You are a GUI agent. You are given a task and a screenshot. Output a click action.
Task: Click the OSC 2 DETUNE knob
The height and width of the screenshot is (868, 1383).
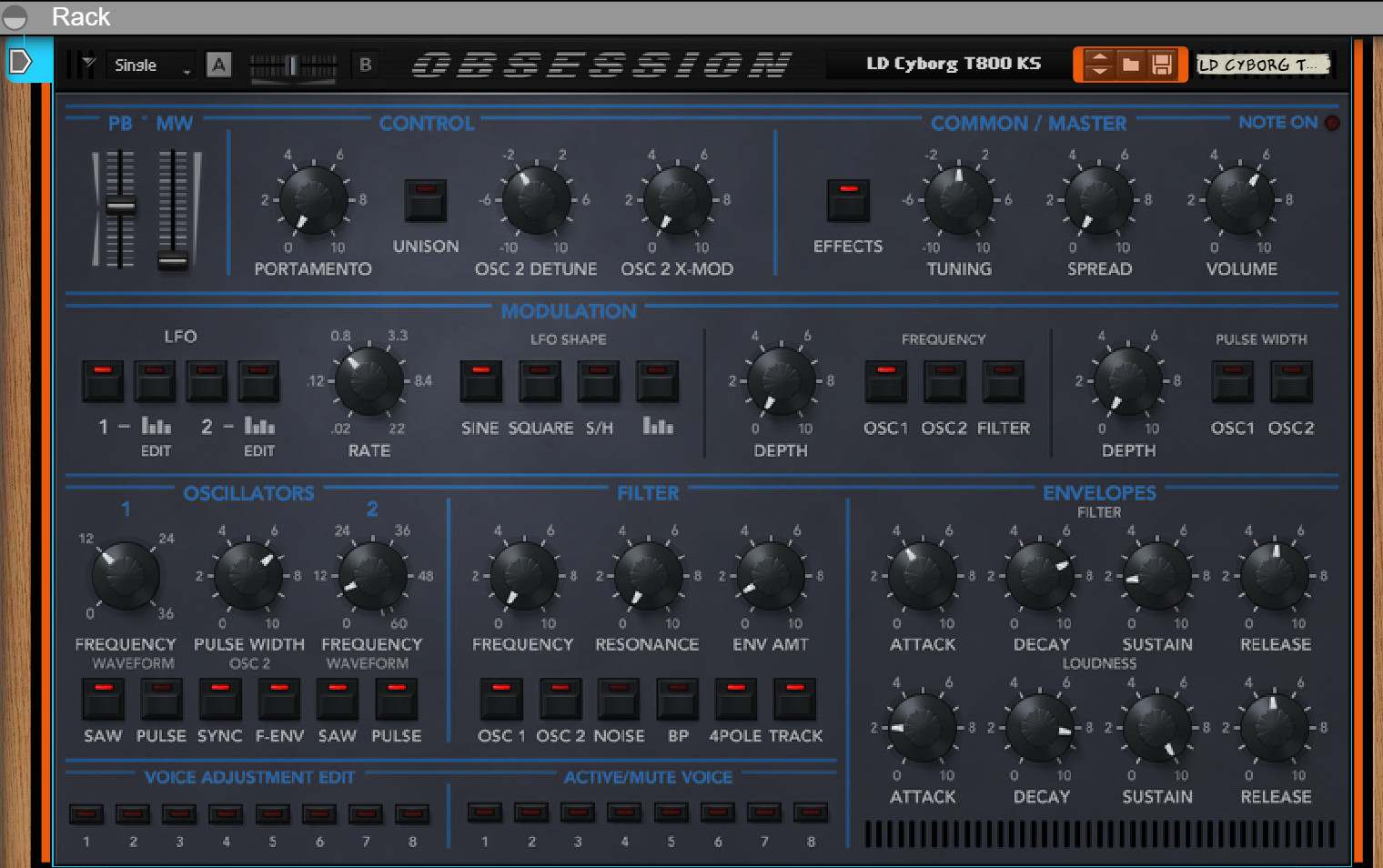click(x=536, y=200)
